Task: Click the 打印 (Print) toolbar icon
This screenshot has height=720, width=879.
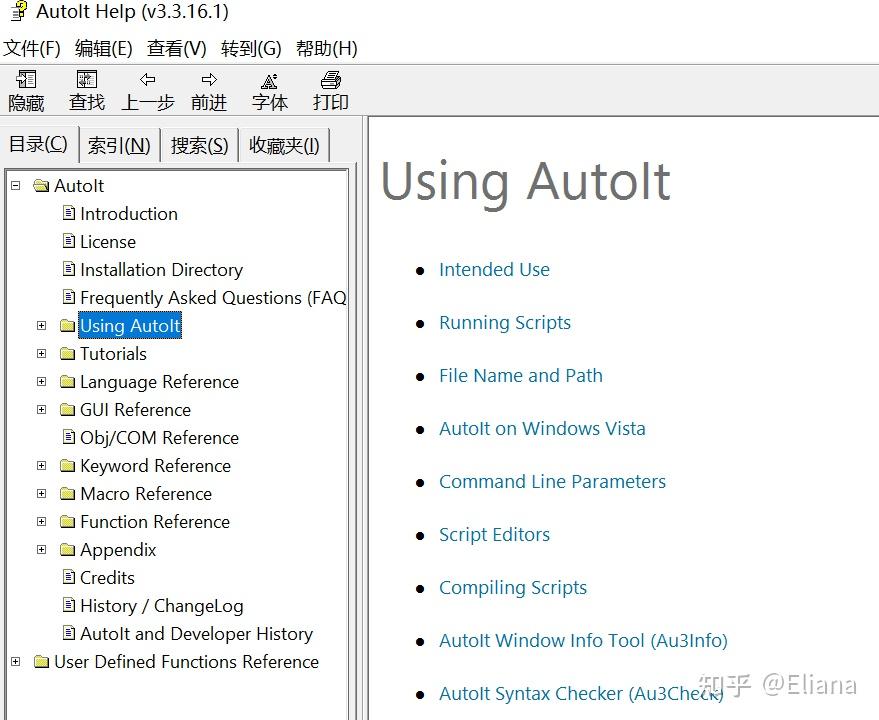Action: [330, 88]
